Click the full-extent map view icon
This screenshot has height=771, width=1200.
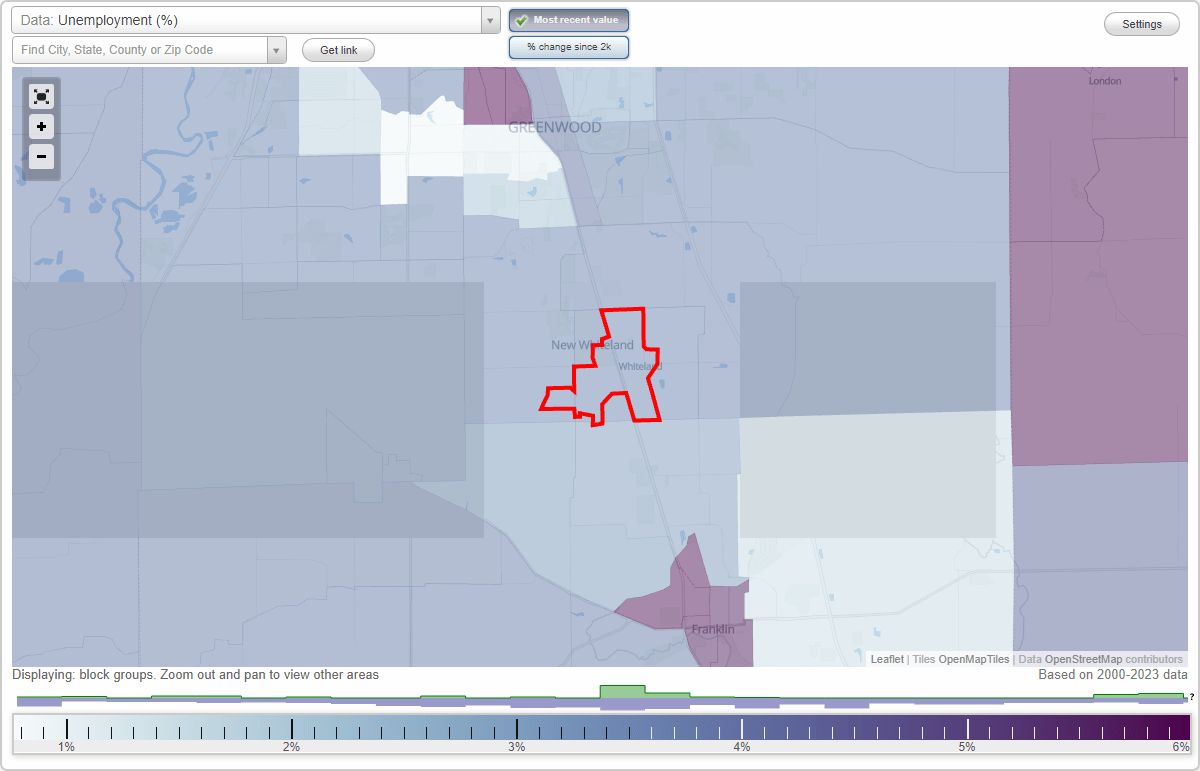pyautogui.click(x=41, y=96)
